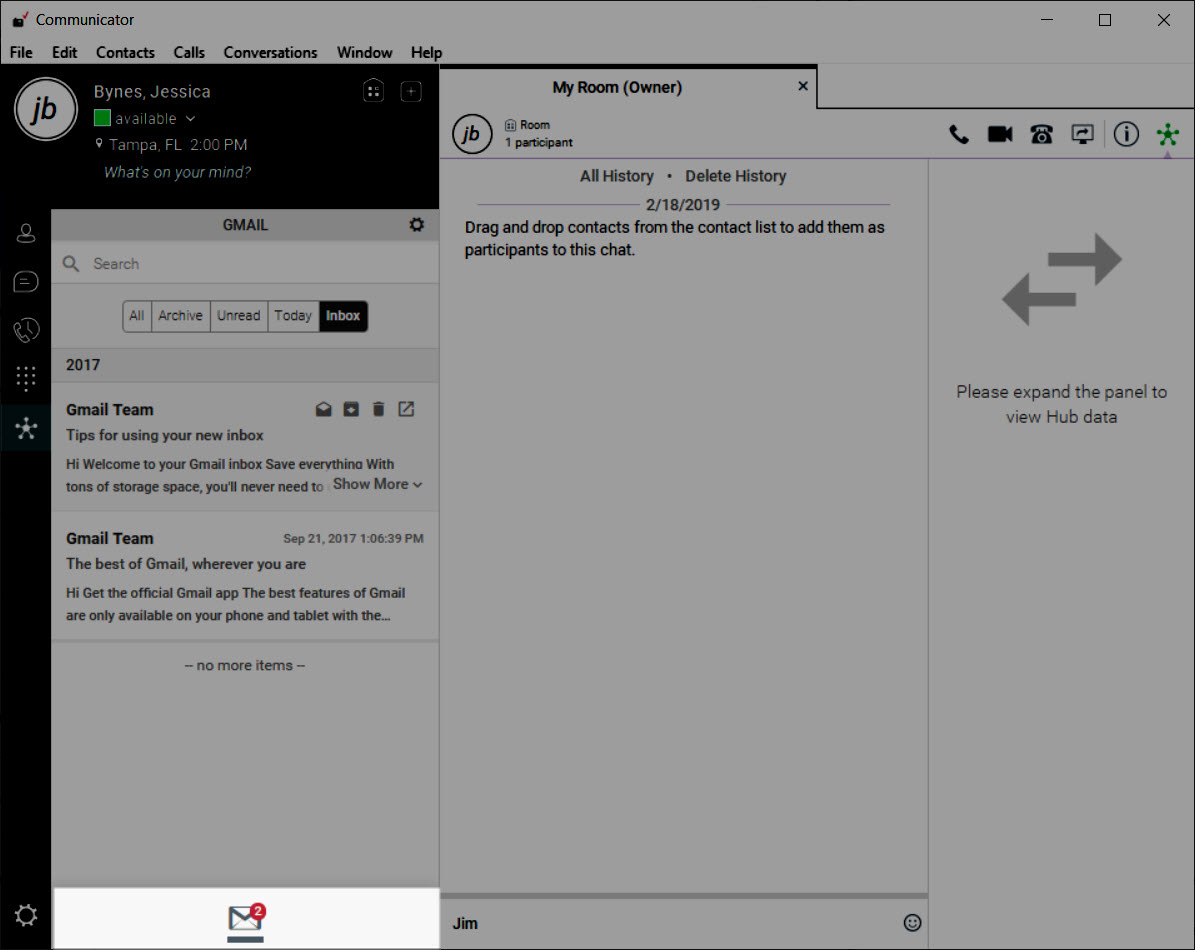Delete the Tips for using inbox email
Screen dimensions: 1195x950
tap(378, 409)
